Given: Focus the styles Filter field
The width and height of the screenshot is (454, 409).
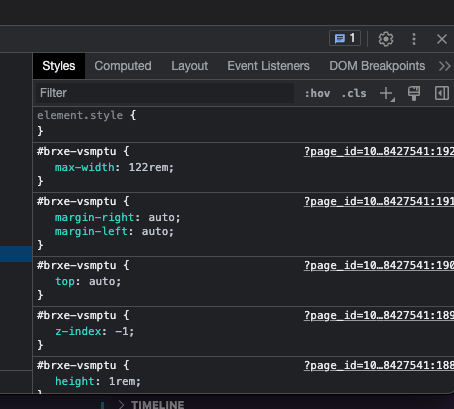Looking at the screenshot, I should [x=165, y=93].
